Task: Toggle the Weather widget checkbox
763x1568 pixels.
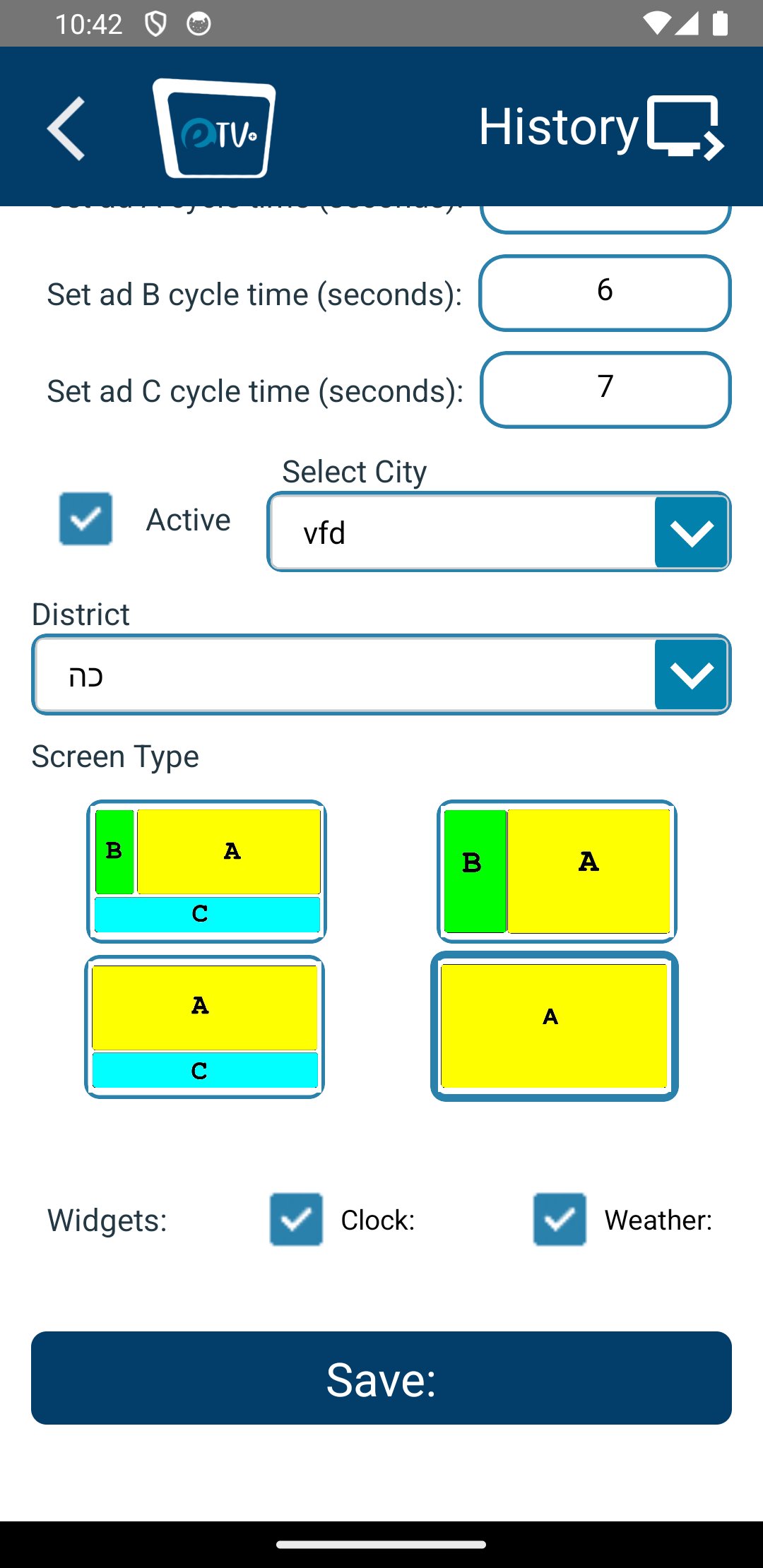Action: click(560, 1219)
